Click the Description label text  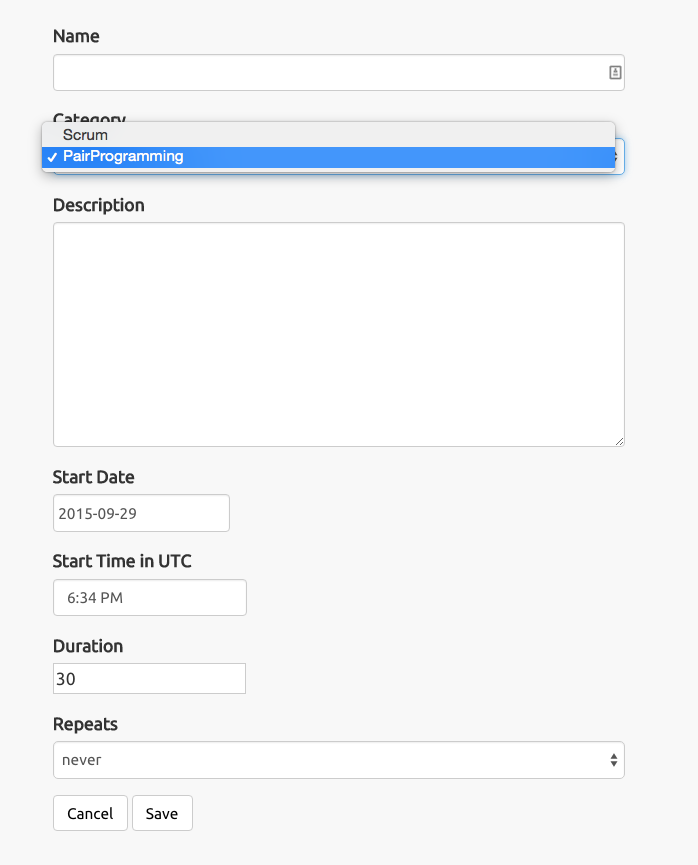click(x=98, y=205)
